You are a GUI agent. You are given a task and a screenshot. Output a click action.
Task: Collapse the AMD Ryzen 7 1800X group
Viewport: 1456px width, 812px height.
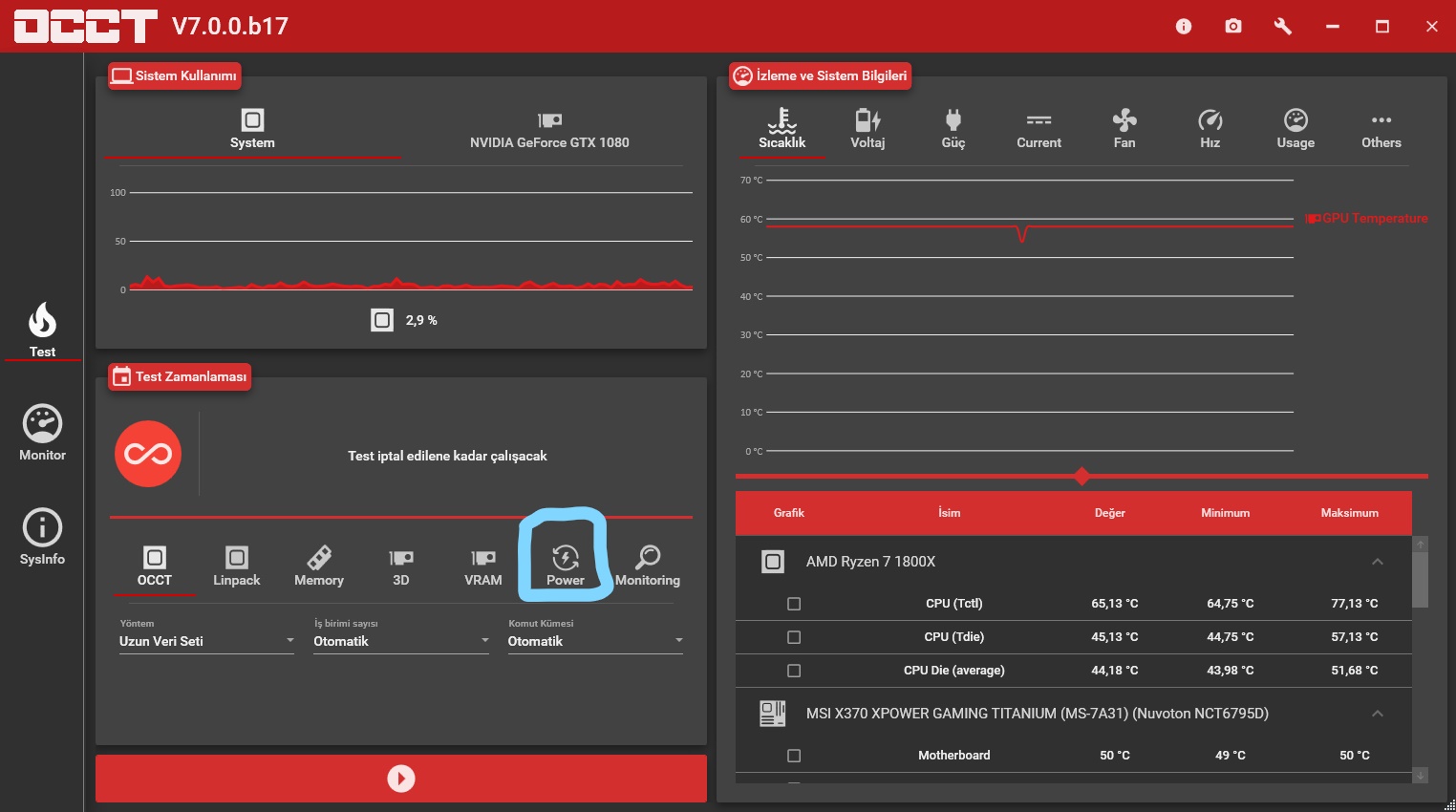[1378, 562]
